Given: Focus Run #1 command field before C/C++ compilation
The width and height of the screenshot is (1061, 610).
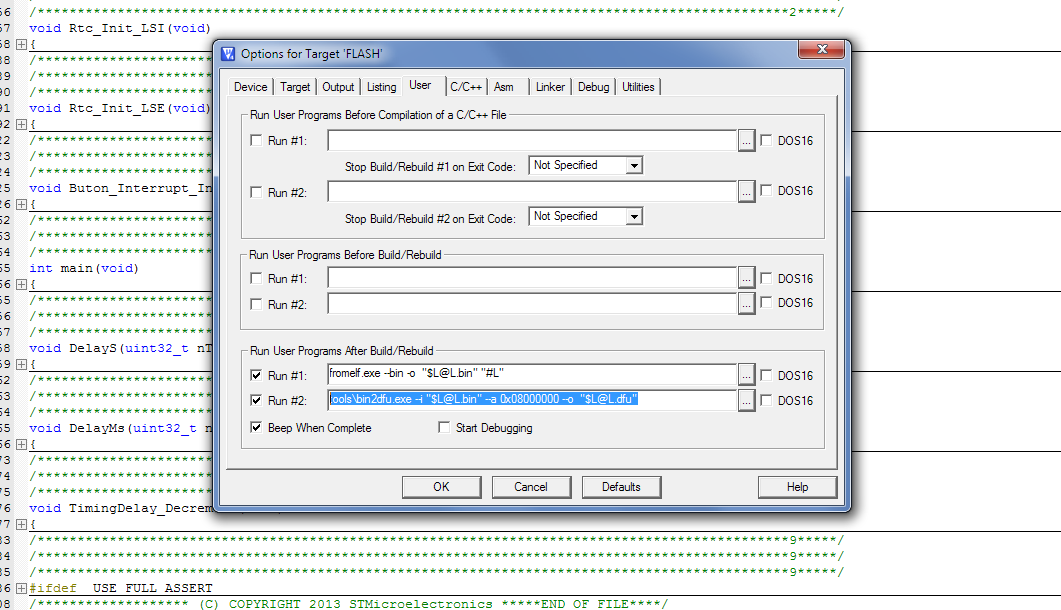Looking at the screenshot, I should click(532, 141).
